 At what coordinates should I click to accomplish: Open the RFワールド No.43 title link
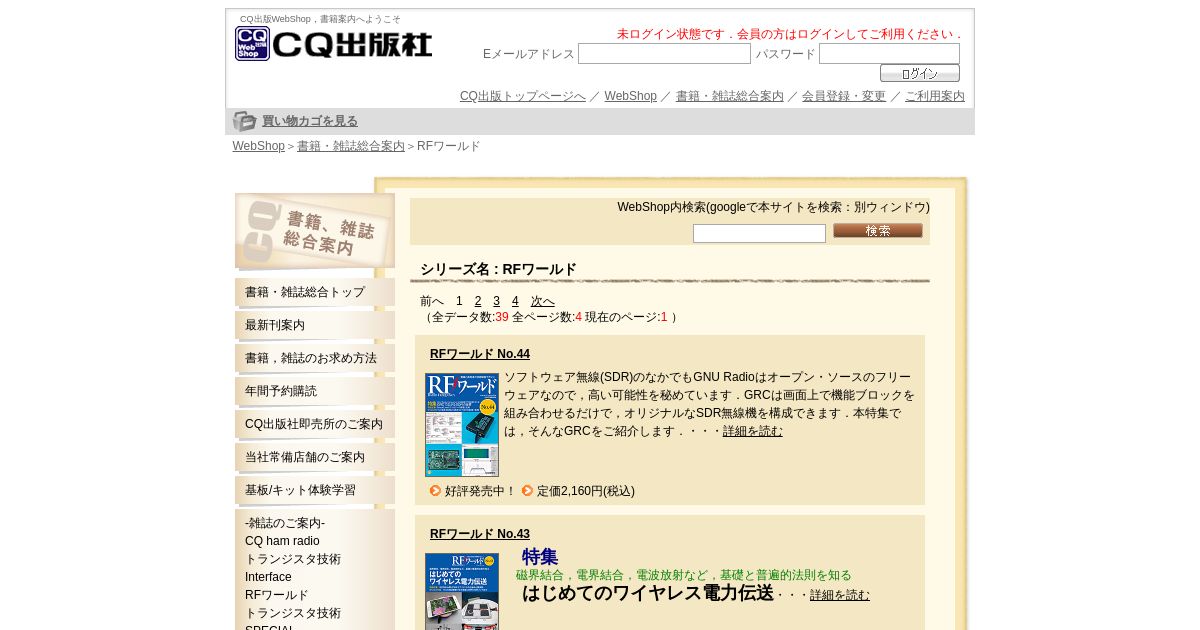point(480,534)
